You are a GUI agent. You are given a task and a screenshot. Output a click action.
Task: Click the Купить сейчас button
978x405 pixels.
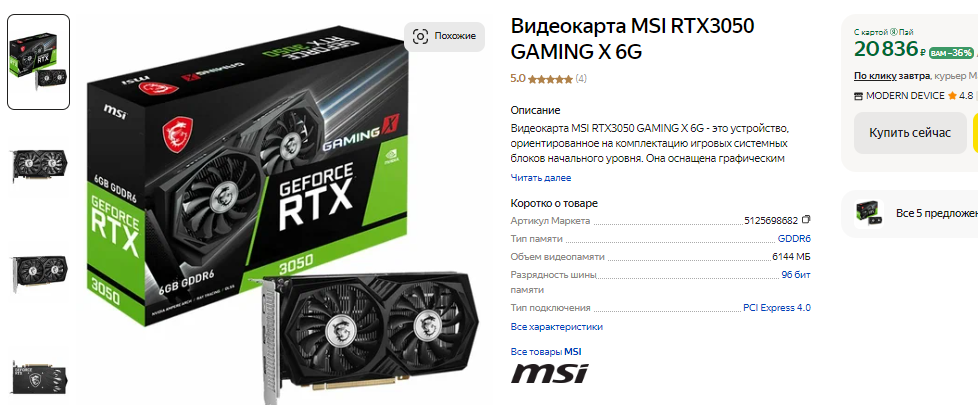click(x=910, y=133)
